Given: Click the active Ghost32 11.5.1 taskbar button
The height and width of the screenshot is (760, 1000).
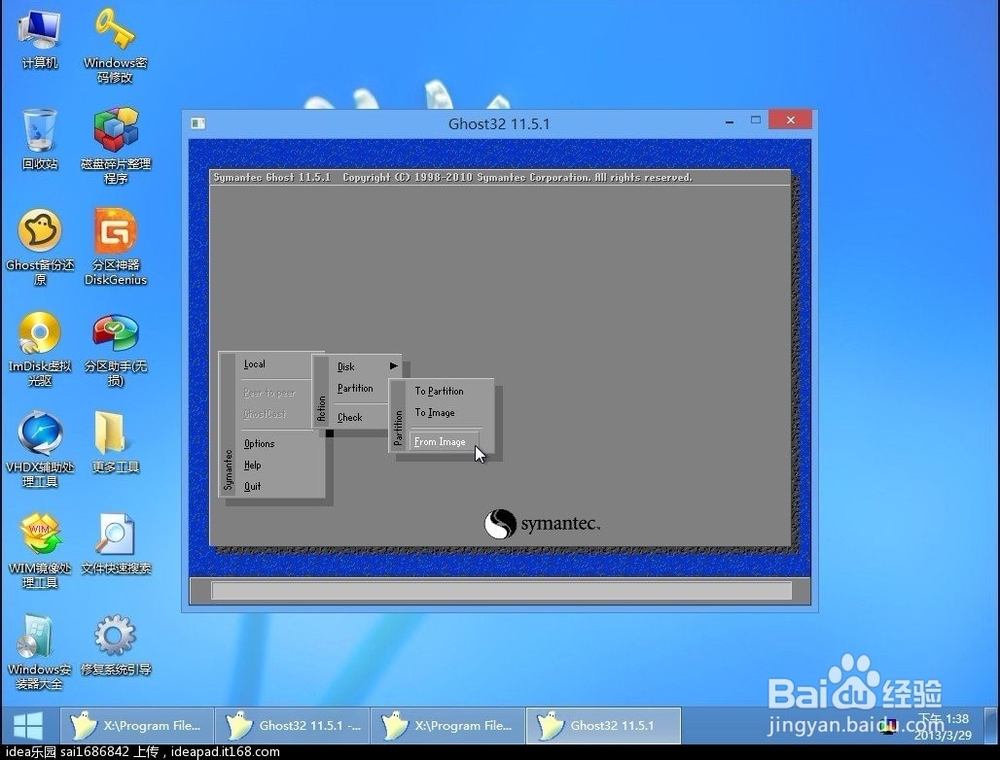Looking at the screenshot, I should point(604,726).
